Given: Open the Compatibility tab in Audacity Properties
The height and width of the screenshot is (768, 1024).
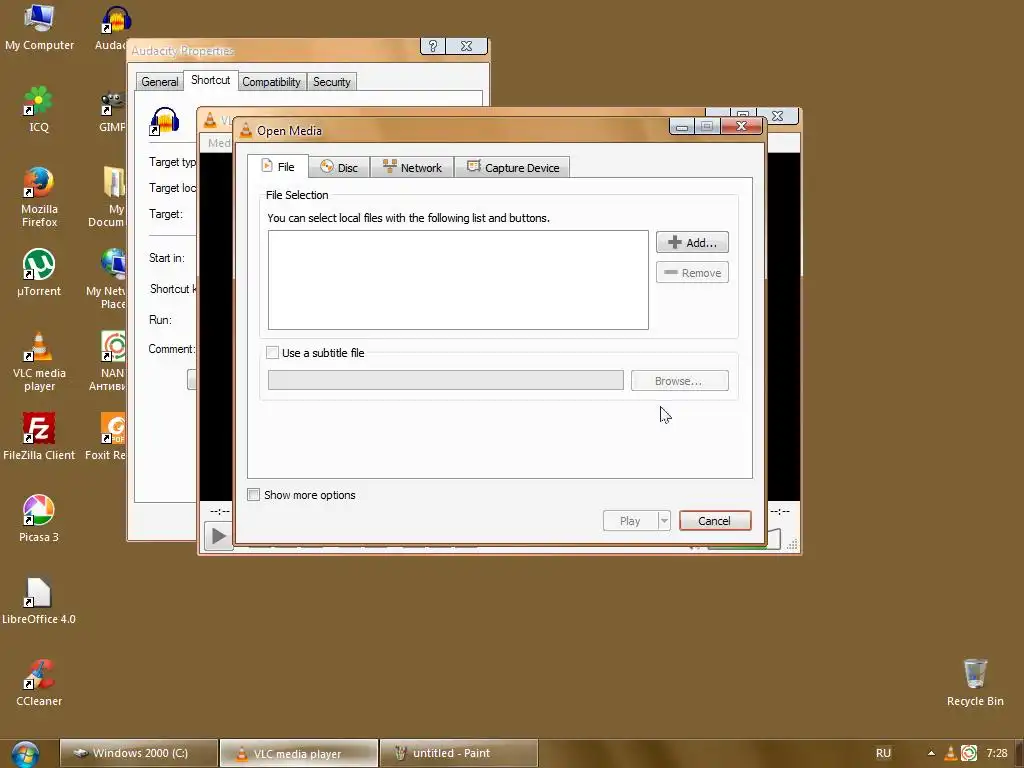Looking at the screenshot, I should pos(271,82).
